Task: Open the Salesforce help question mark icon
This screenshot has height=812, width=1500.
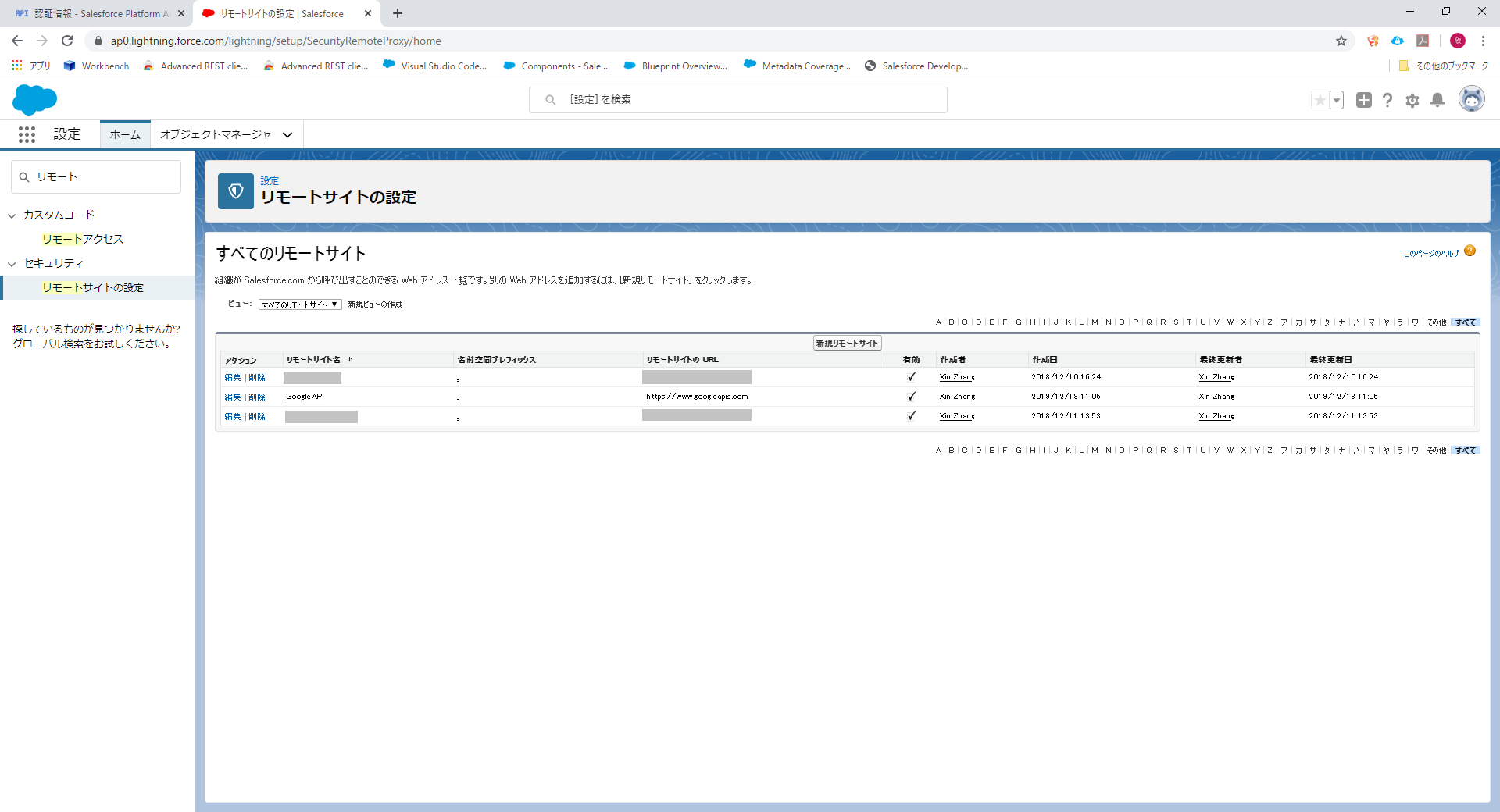Action: pyautogui.click(x=1387, y=100)
